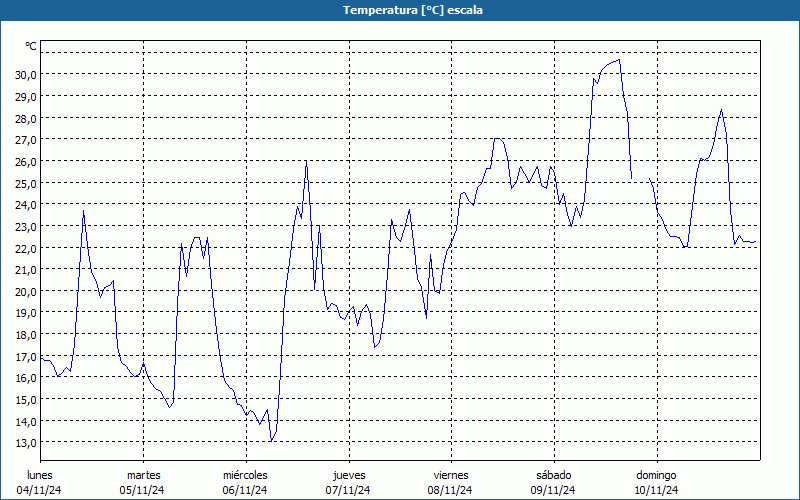Click the 'jueves' day label
This screenshot has height=500, width=800.
(349, 476)
